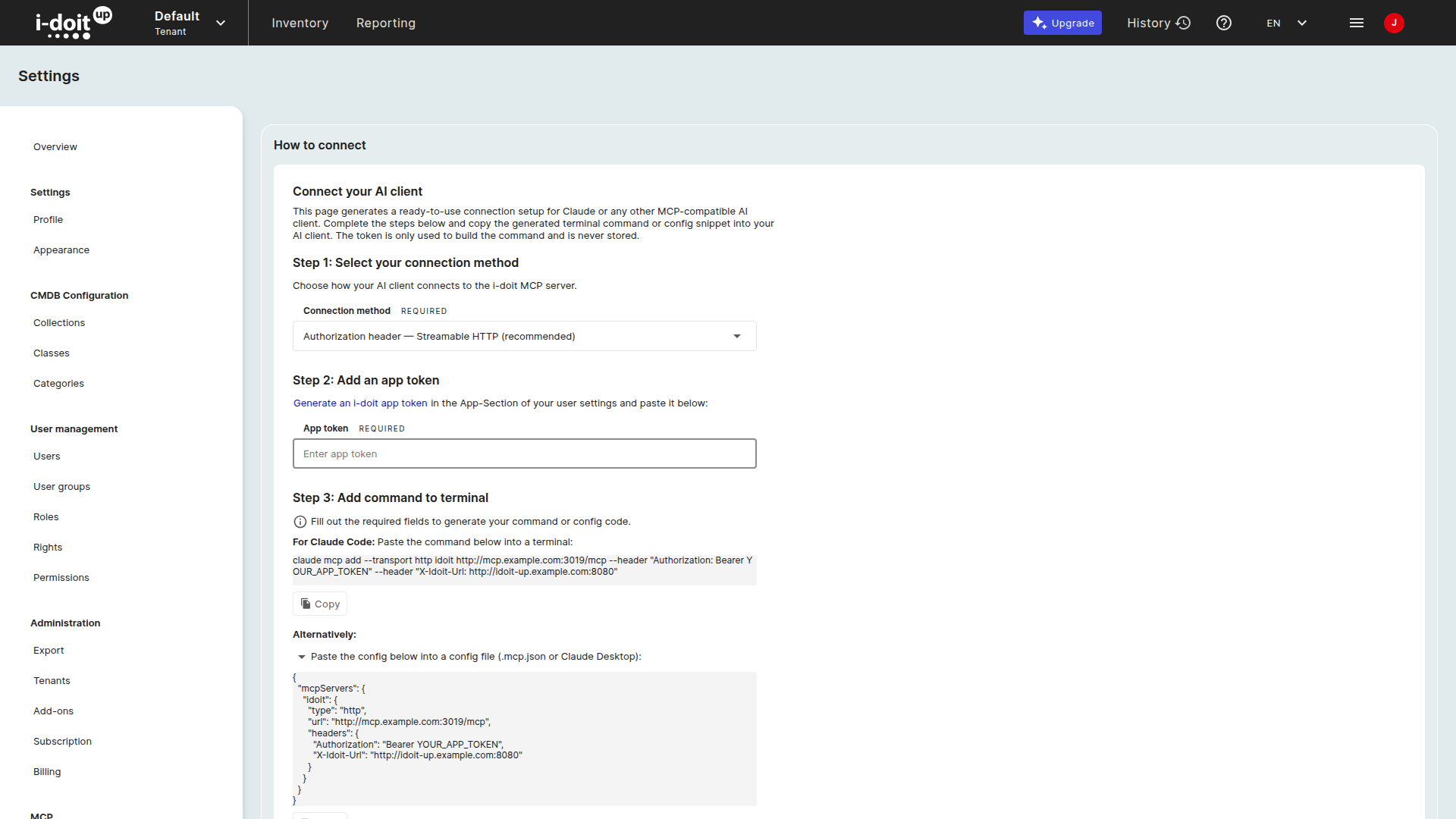
Task: Go to Overview in settings sidebar
Action: (x=55, y=147)
